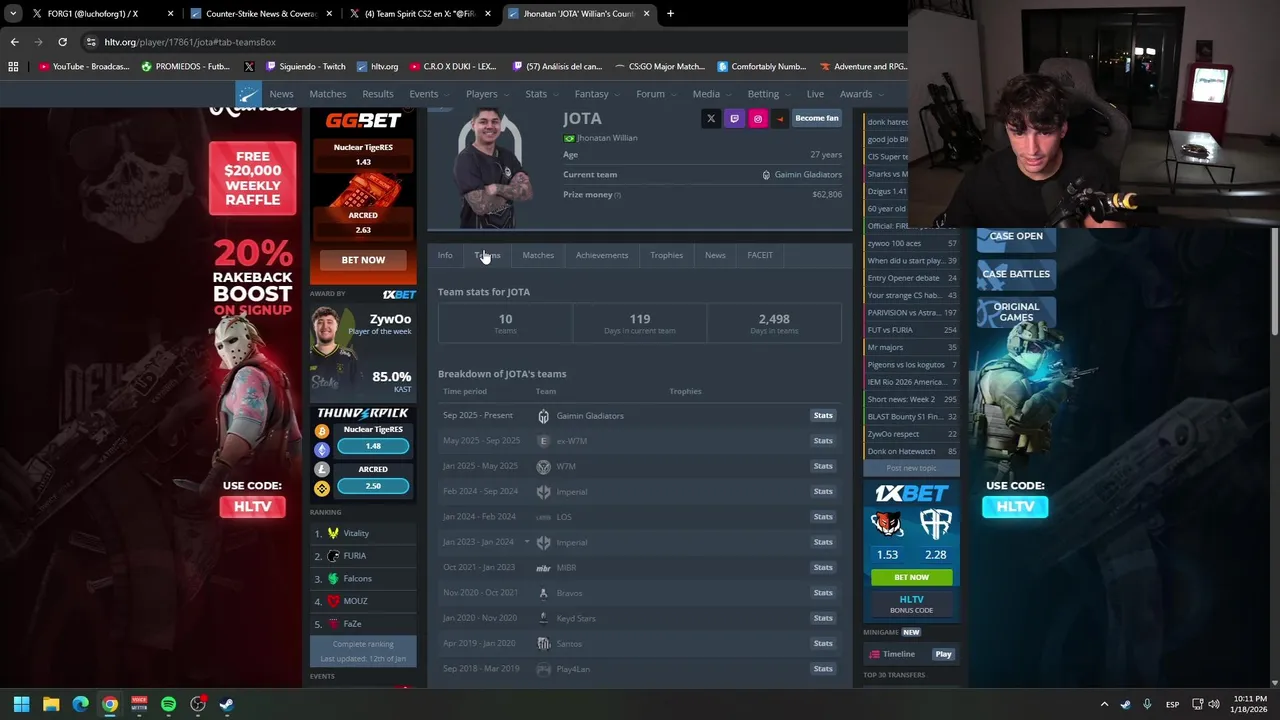Open Spotify from the taskbar
1280x720 pixels.
(x=168, y=704)
